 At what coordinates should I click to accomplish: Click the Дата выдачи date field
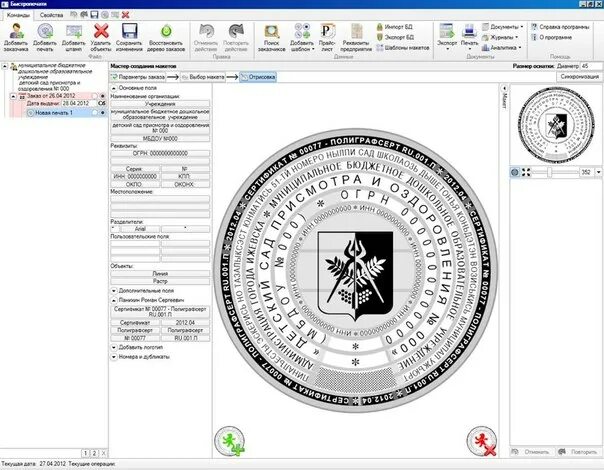point(79,104)
